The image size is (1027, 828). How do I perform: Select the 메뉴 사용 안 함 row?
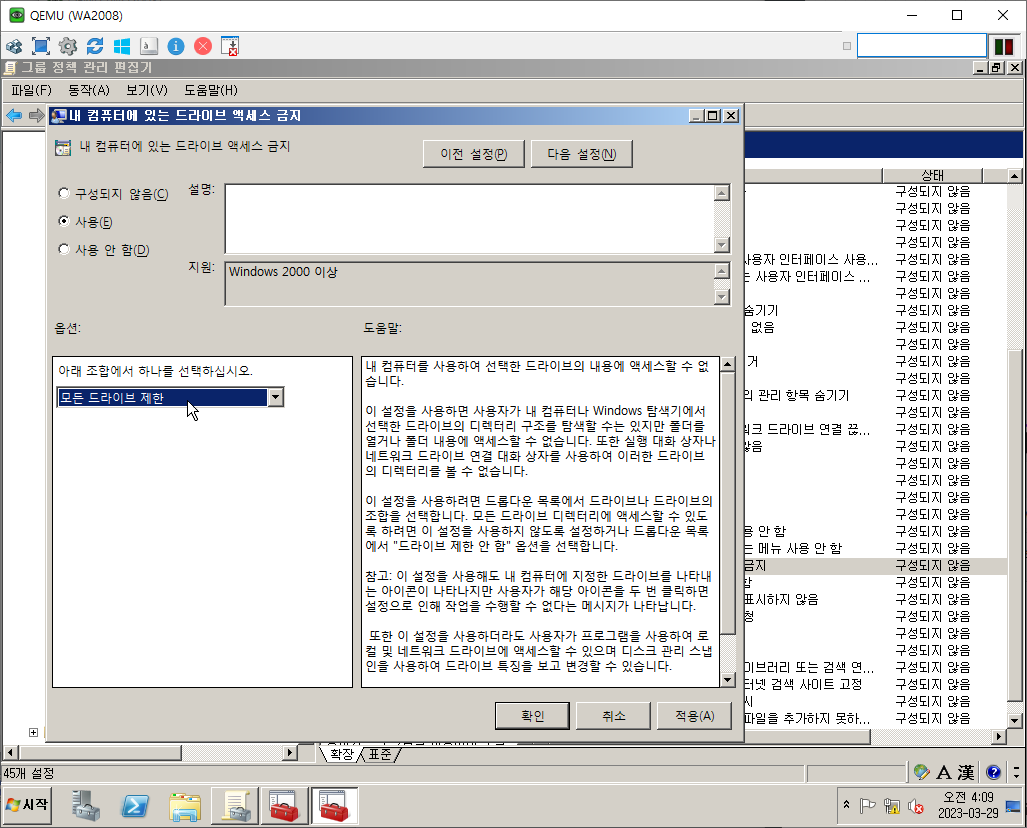tap(874, 548)
